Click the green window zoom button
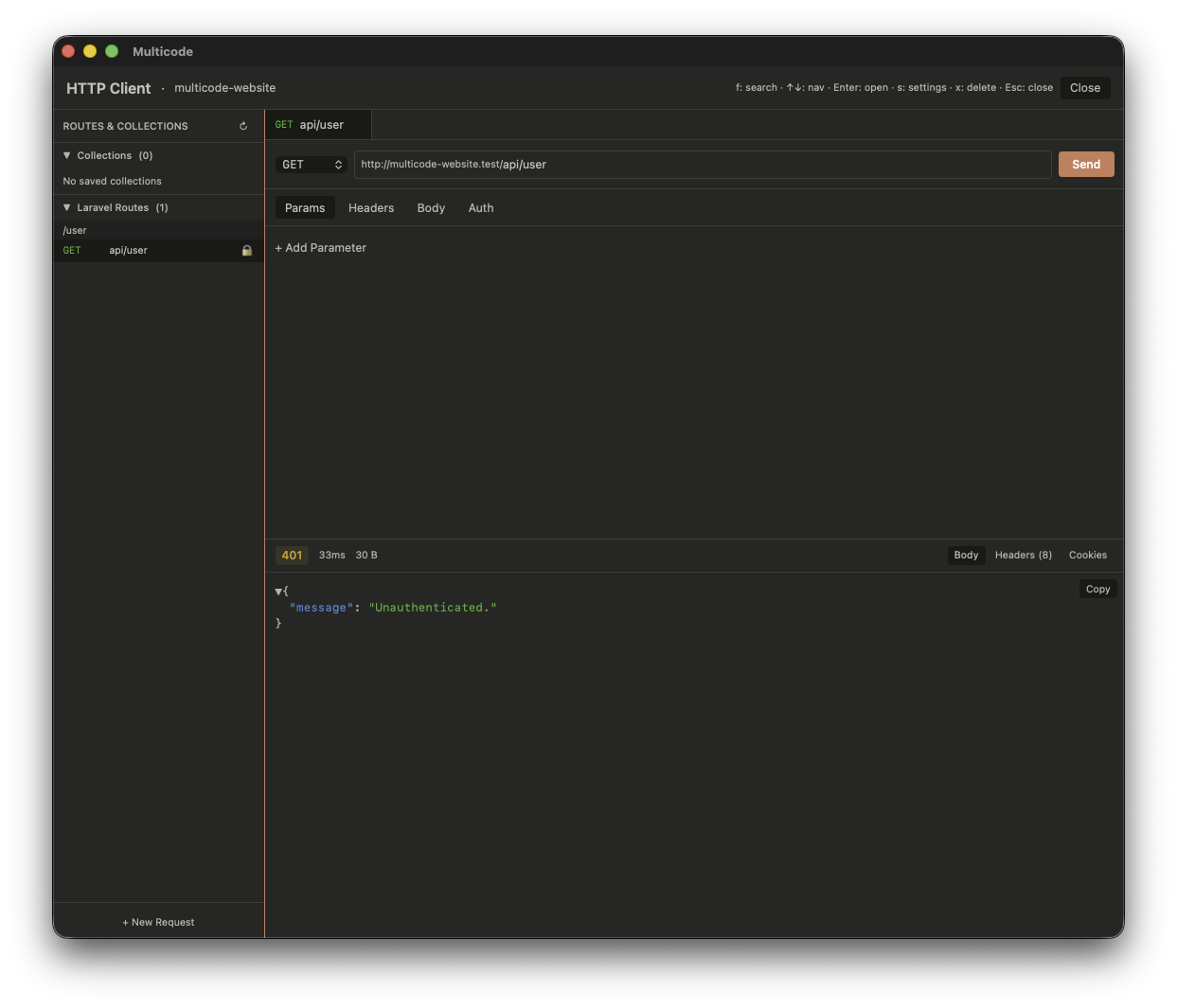The height and width of the screenshot is (1008, 1177). point(112,51)
